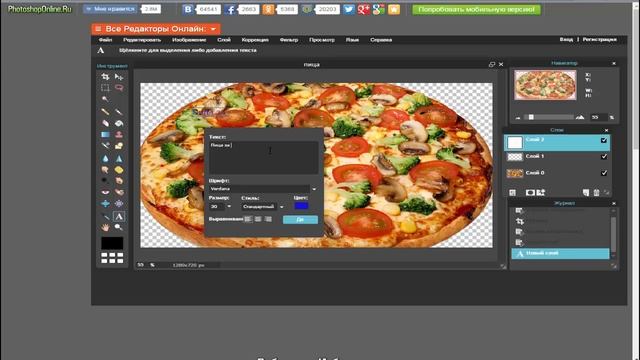
Task: Select the Sponge tool
Action: tap(119, 169)
